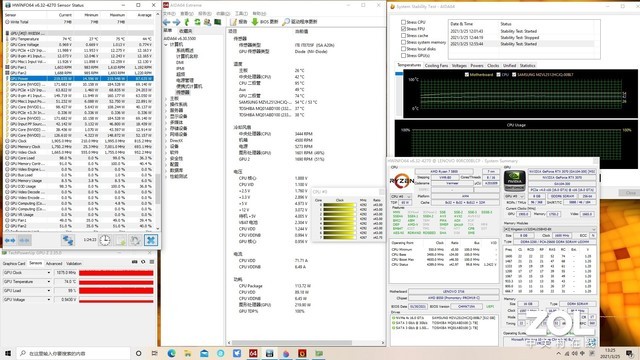Click GPU-Z refresh icon
The height and width of the screenshot is (360, 640).
coord(143,262)
